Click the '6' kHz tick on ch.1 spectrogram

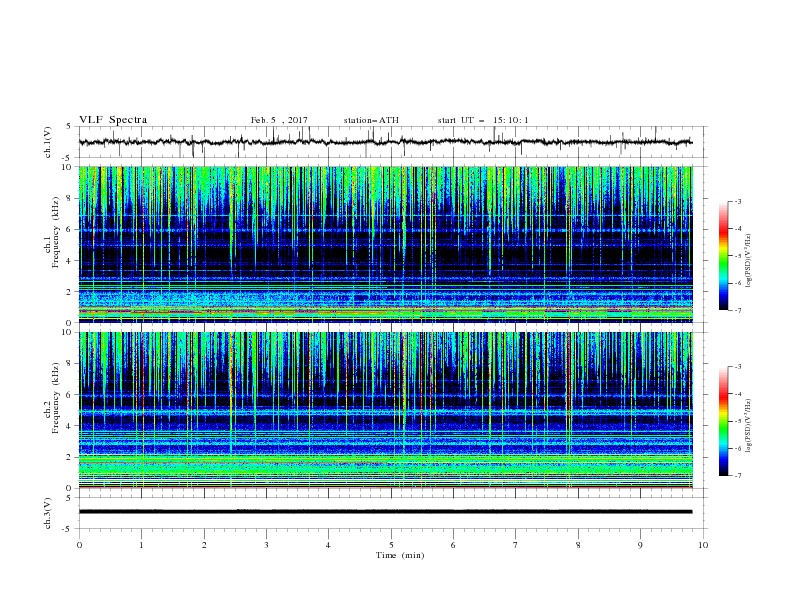70,229
